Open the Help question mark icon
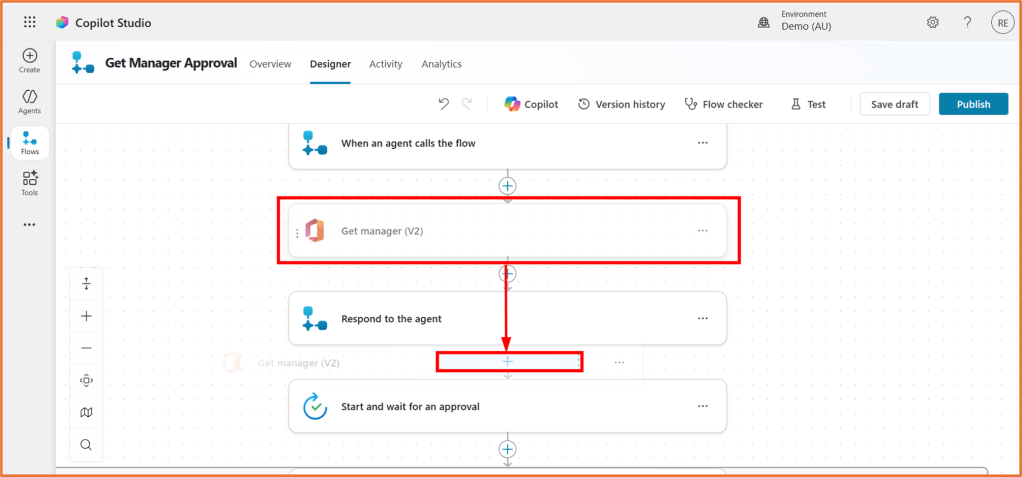The width and height of the screenshot is (1022, 477). tap(968, 23)
